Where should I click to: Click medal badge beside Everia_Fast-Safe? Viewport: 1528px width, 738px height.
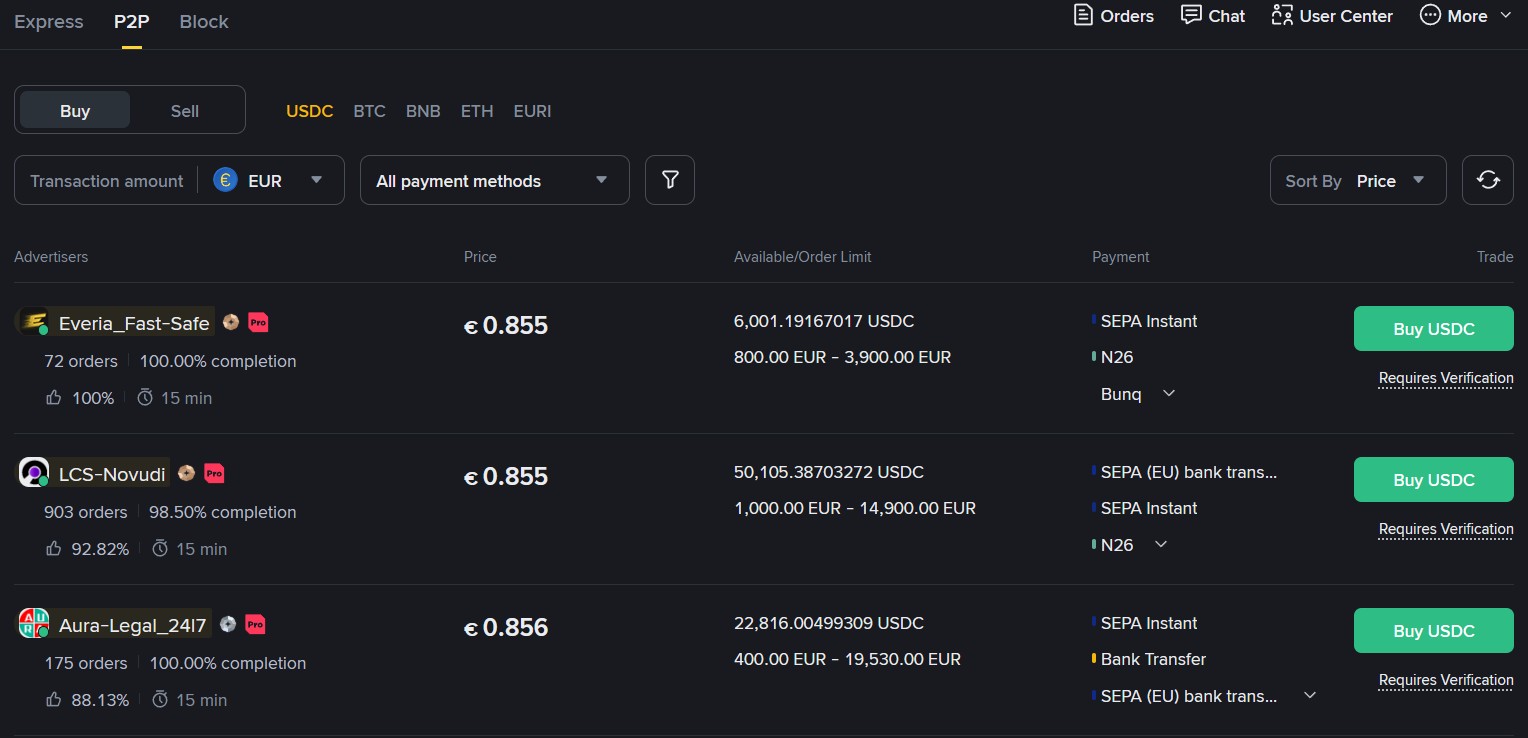(231, 322)
